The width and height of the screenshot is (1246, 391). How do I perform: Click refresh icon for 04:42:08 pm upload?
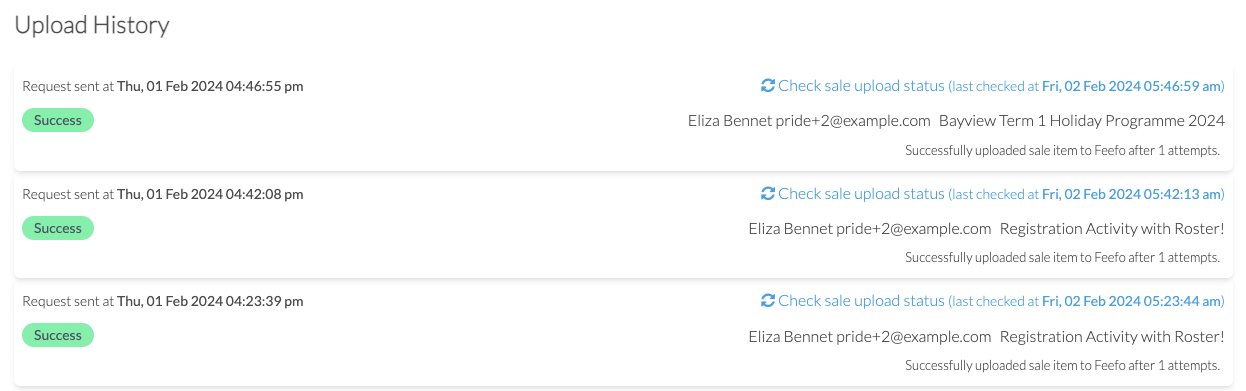(x=767, y=193)
